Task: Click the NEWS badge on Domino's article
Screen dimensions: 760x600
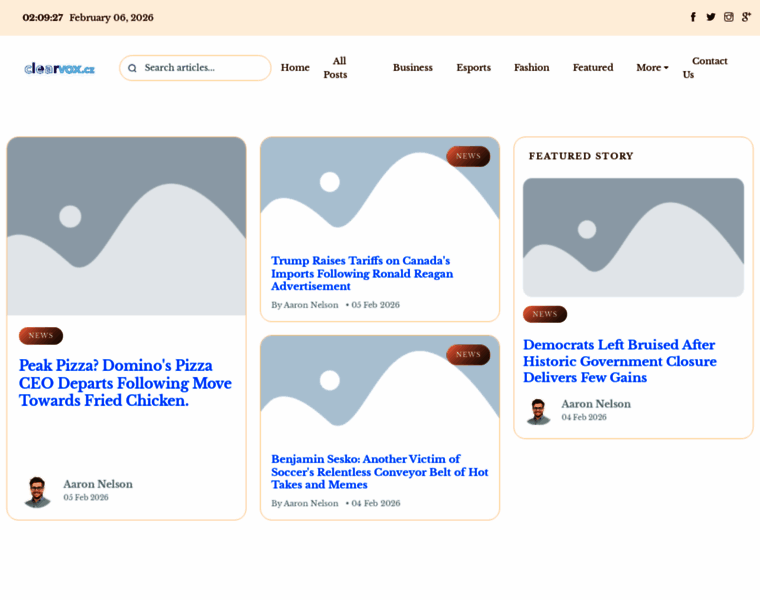Action: coord(41,336)
